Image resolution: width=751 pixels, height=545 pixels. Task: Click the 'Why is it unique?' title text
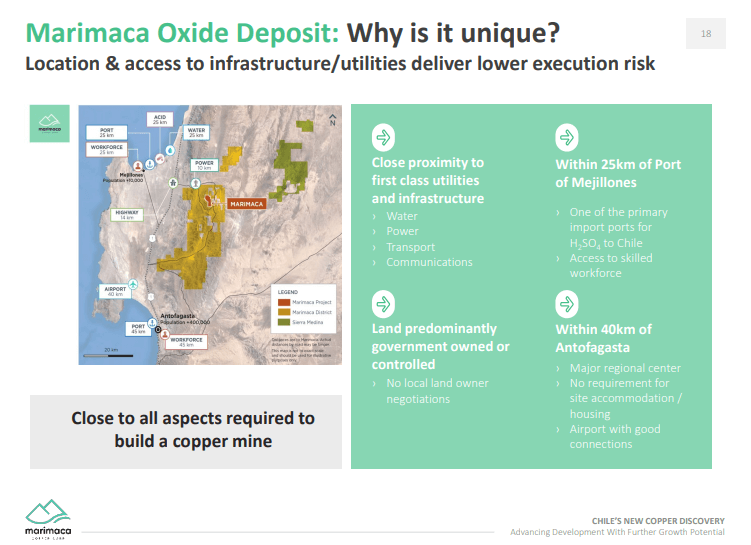click(453, 33)
